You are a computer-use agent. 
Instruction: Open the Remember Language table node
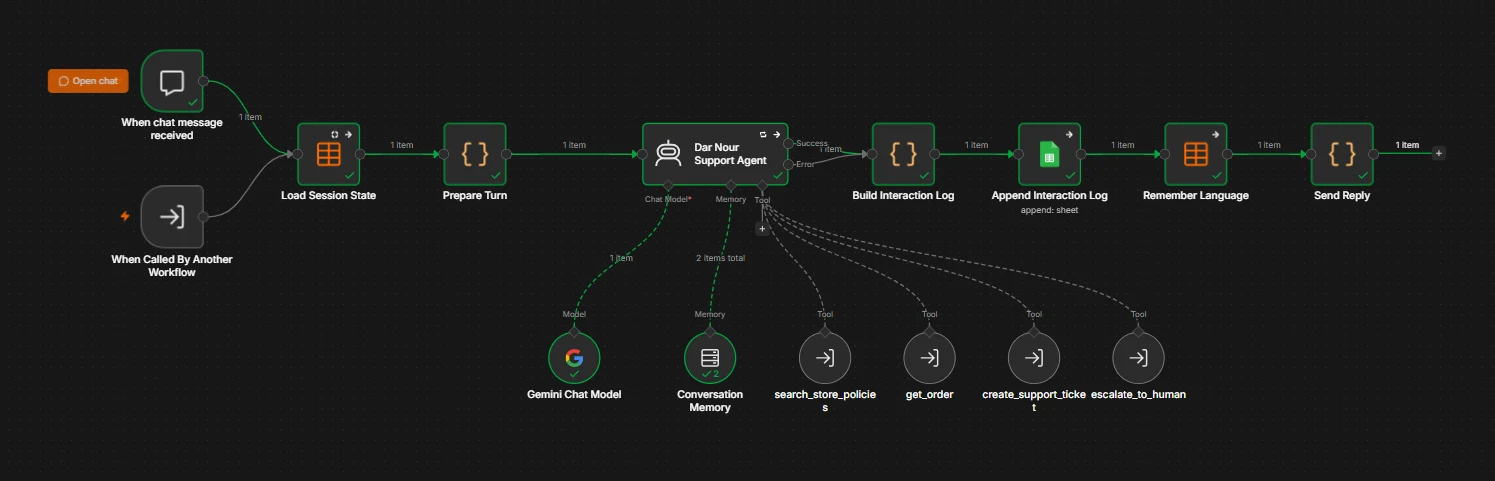click(x=1196, y=154)
